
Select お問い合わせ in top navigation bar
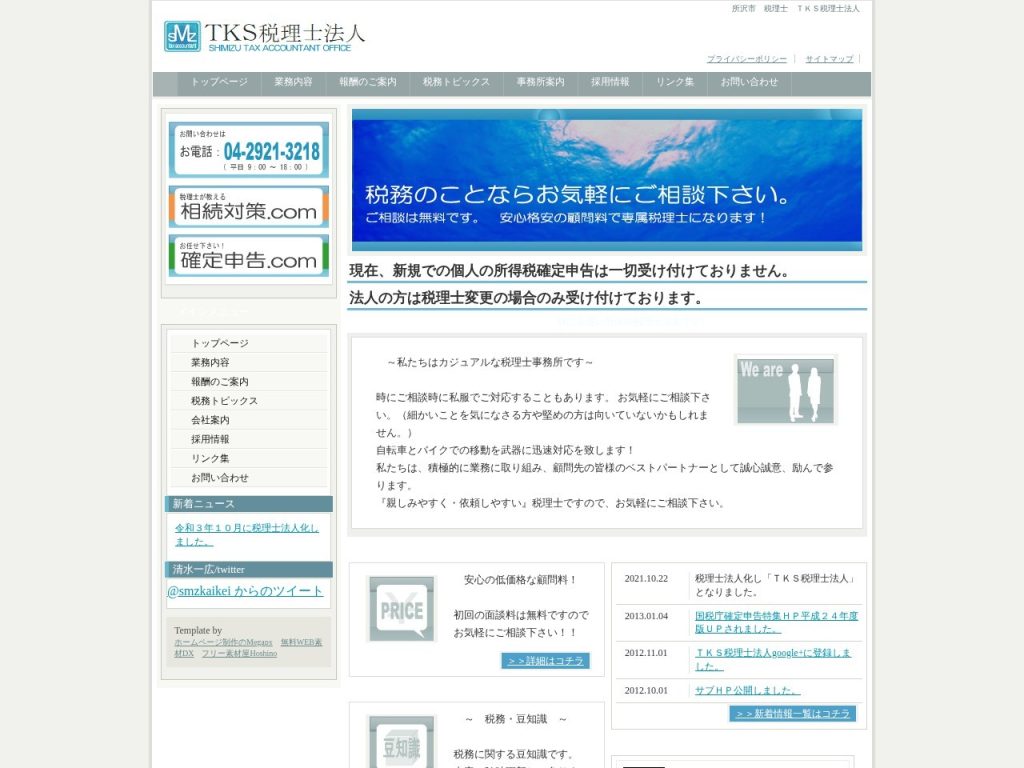pyautogui.click(x=749, y=82)
